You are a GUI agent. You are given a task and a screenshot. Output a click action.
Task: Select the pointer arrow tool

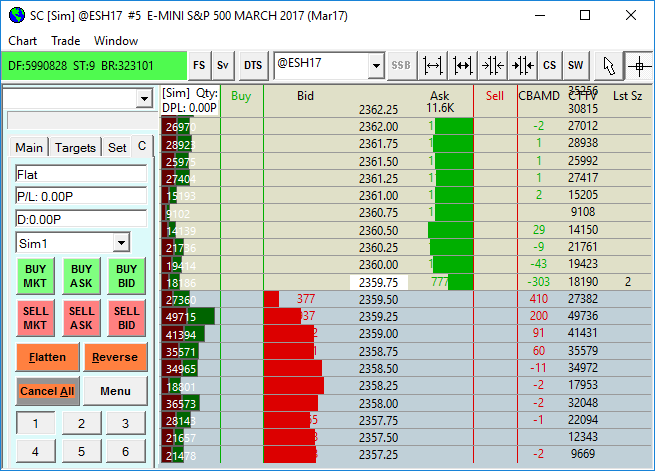point(609,66)
